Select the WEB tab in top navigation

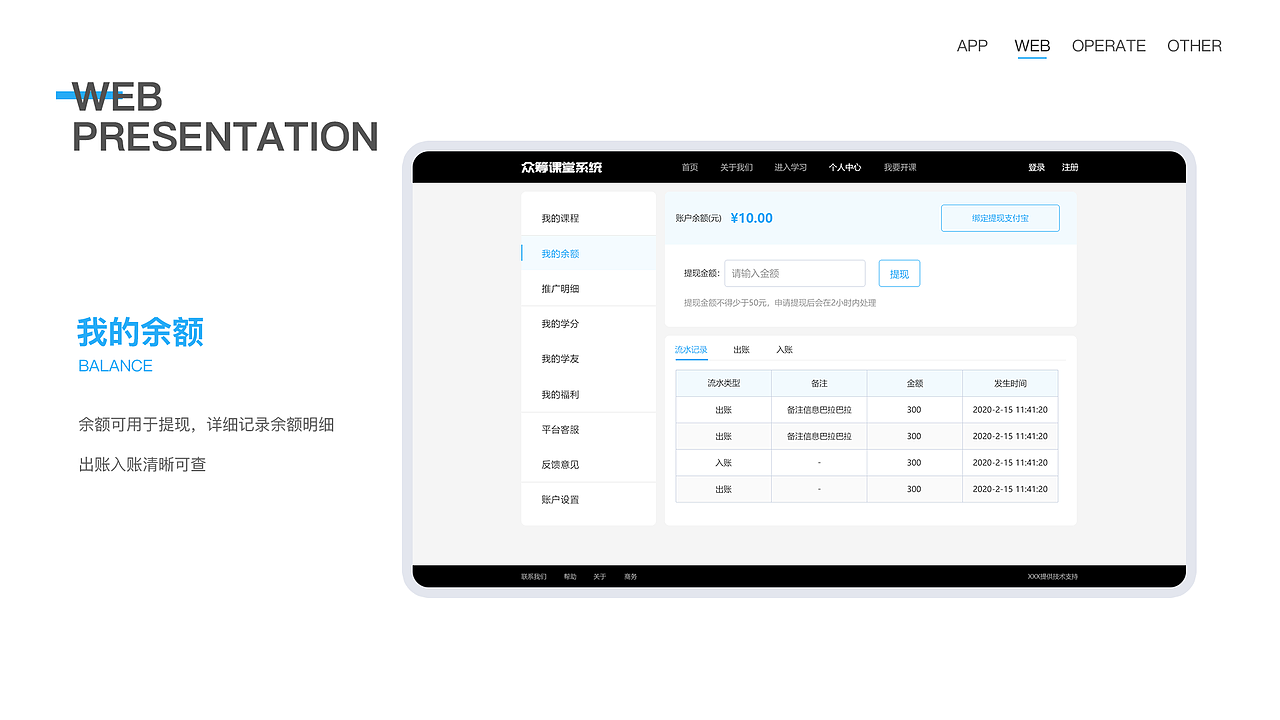coord(1032,46)
